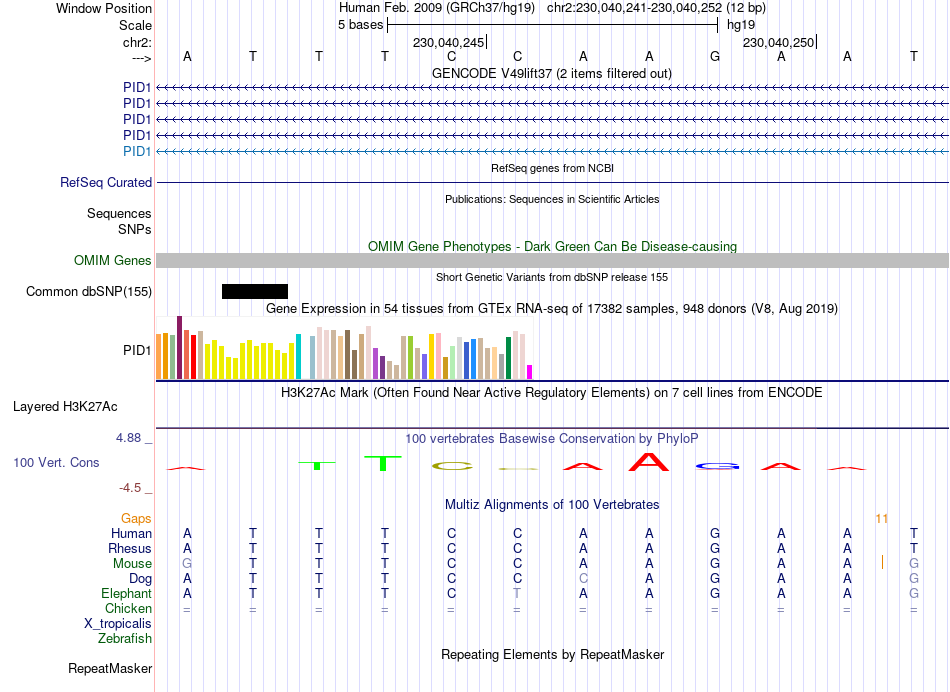Click the OMIM Genes track label

pos(112,261)
